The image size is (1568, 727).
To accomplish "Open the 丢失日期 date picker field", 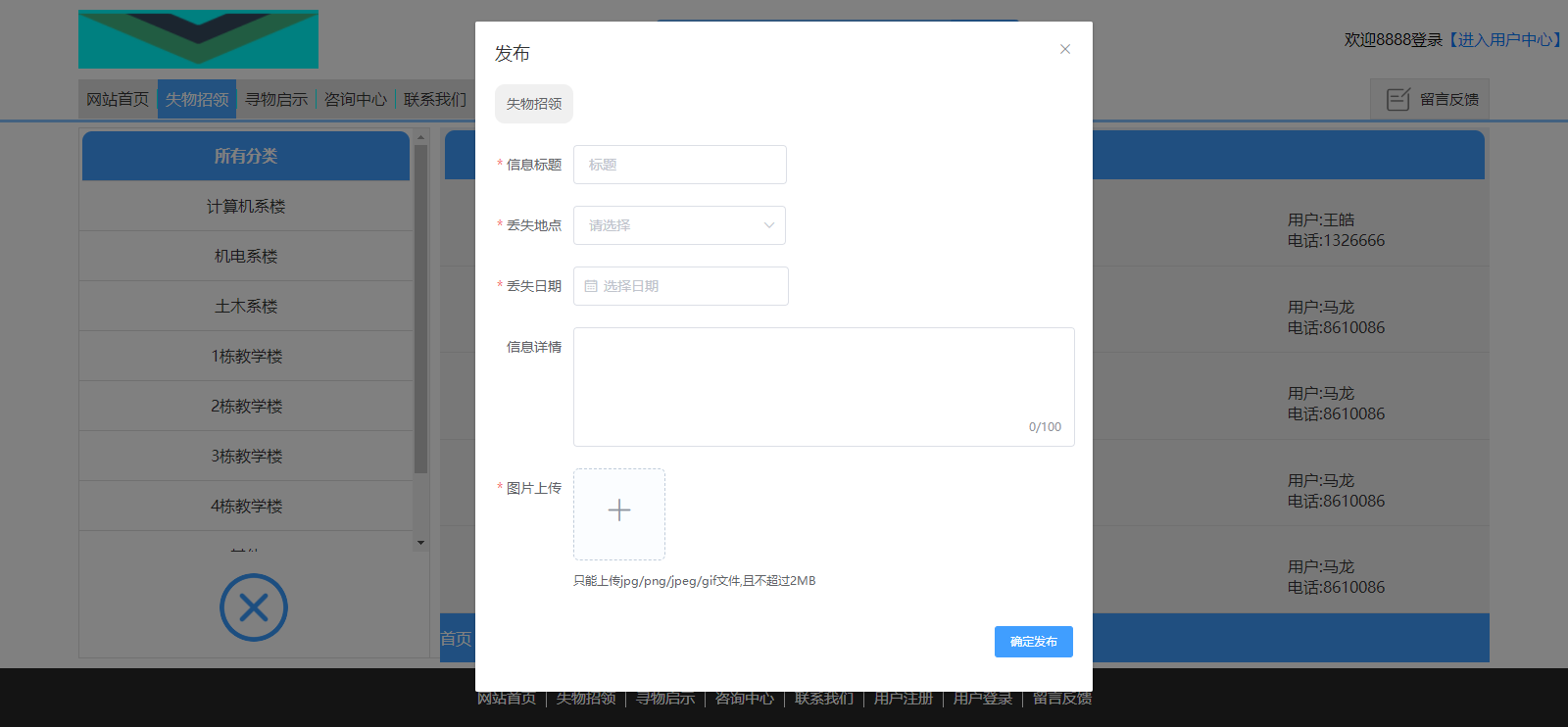I will (681, 286).
